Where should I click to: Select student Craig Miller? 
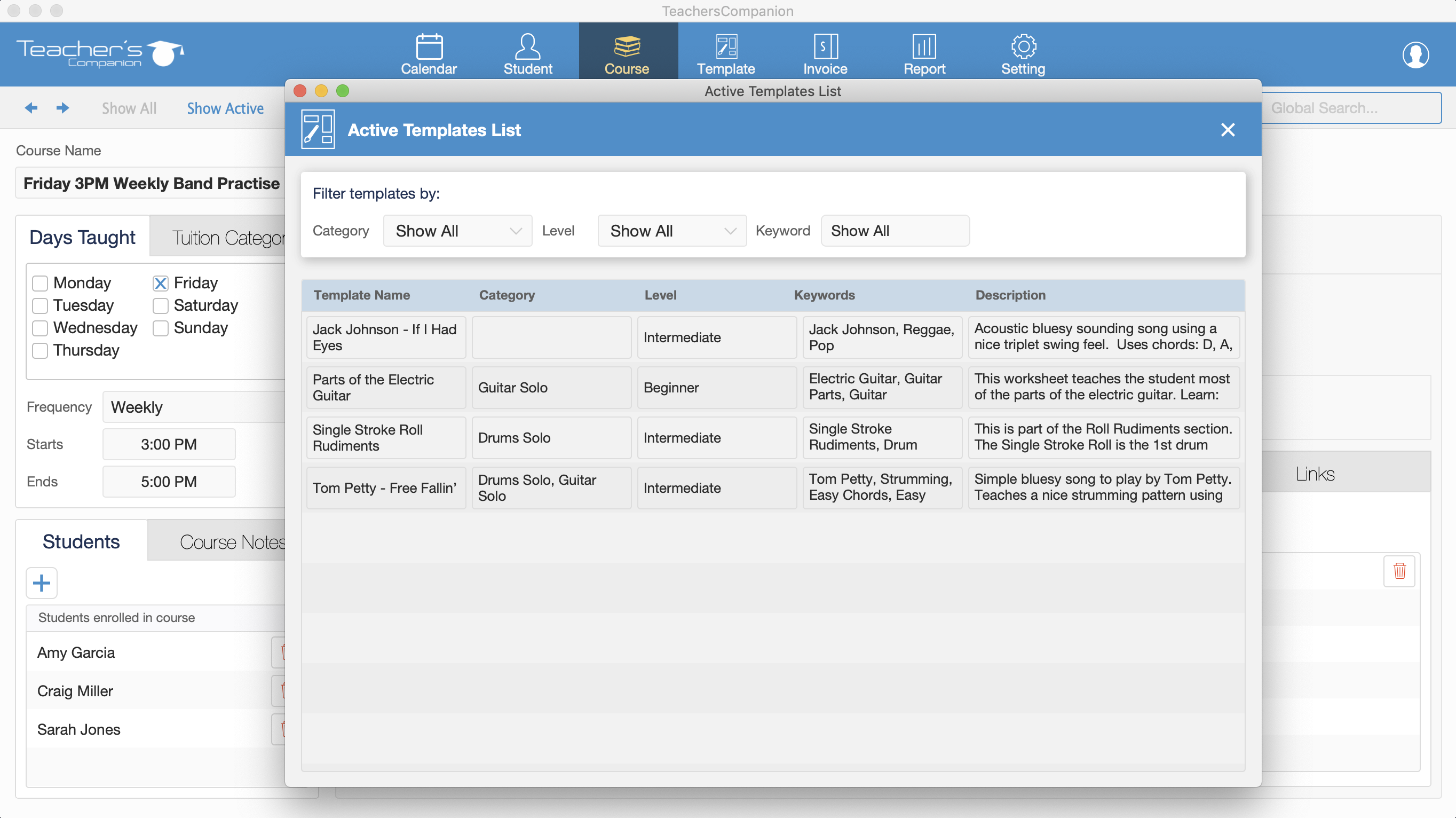click(75, 690)
